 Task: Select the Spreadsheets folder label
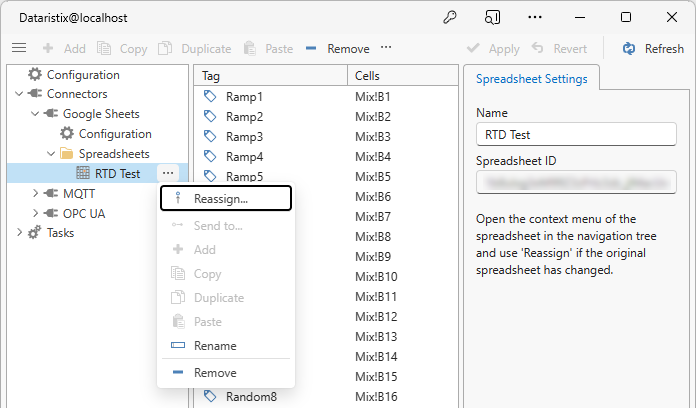pos(114,154)
